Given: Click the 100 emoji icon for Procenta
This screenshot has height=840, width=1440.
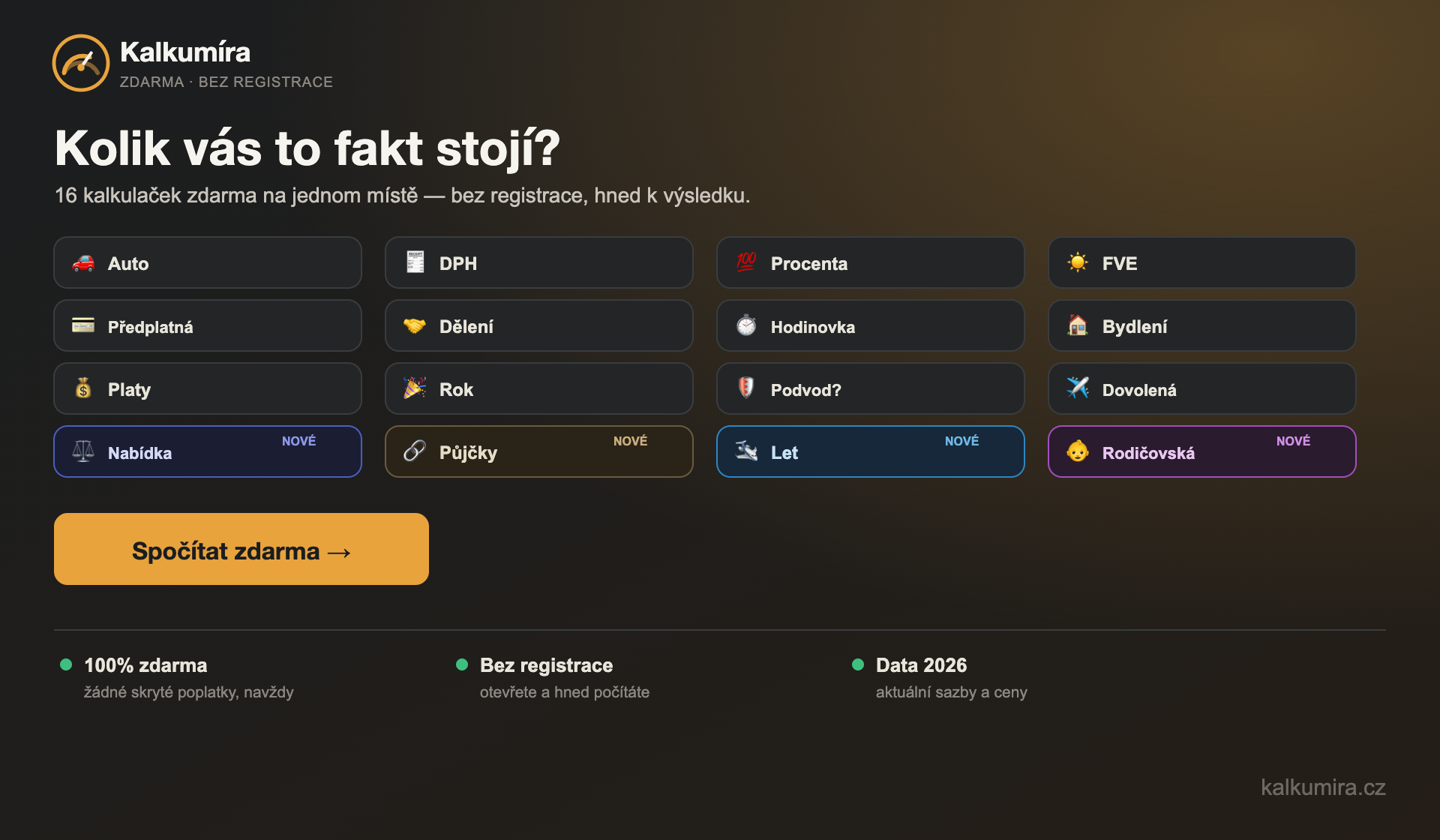Looking at the screenshot, I should (746, 262).
